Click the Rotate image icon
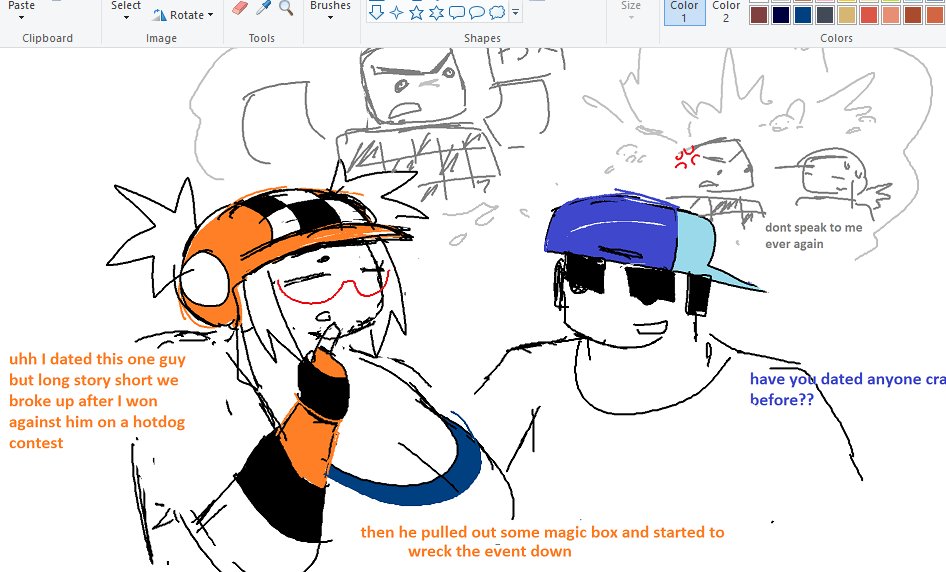This screenshot has height=572, width=946. 159,15
